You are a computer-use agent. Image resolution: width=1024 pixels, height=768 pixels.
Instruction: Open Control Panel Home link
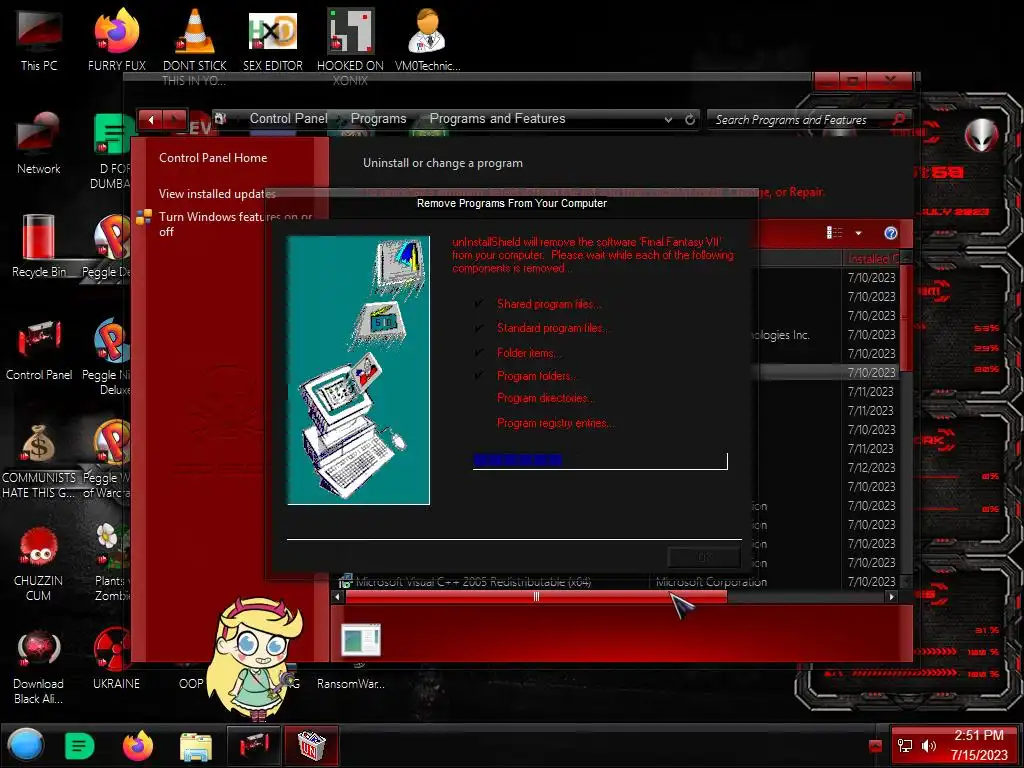213,157
